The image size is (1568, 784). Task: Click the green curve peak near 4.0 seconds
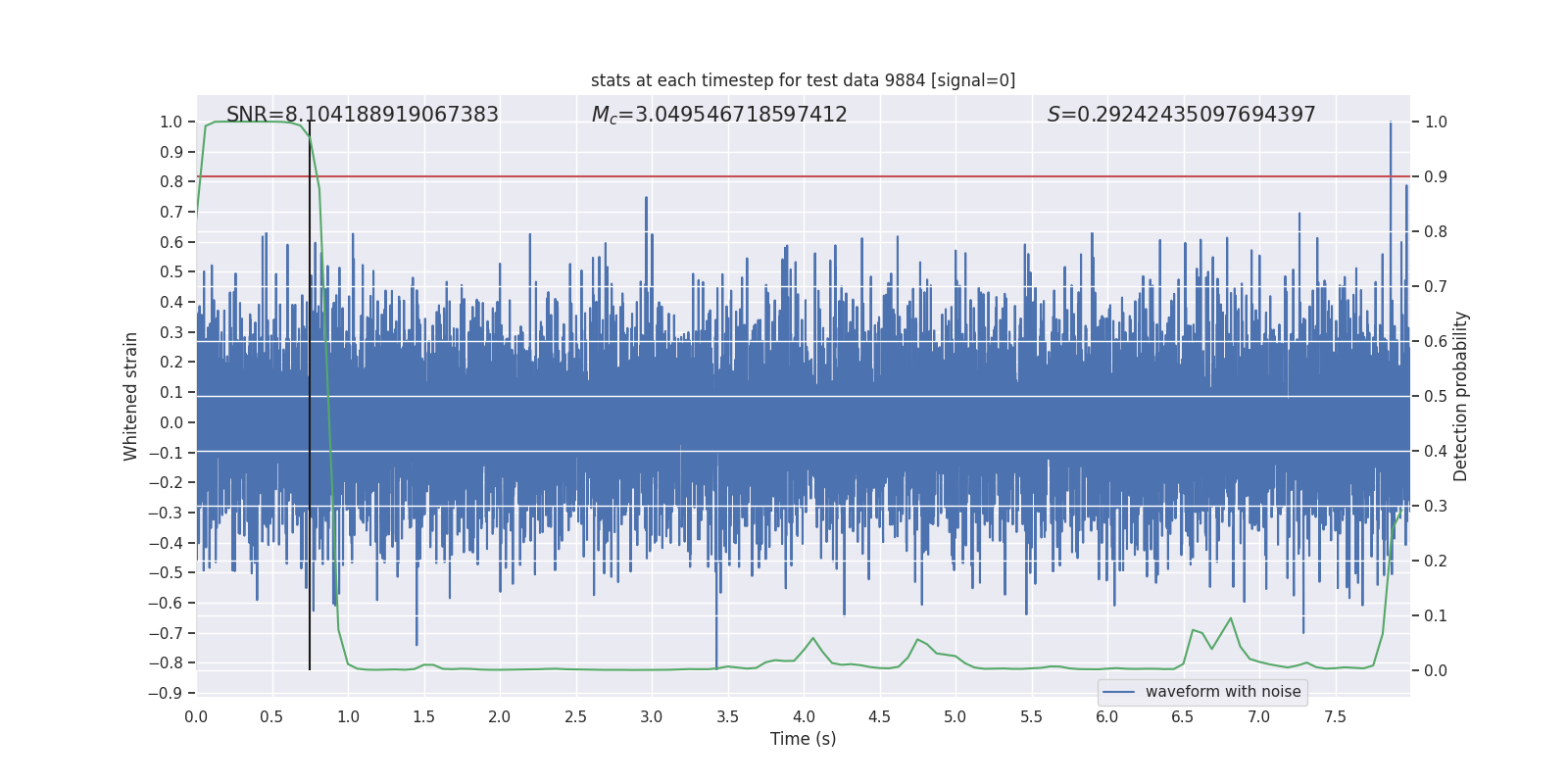coord(812,639)
